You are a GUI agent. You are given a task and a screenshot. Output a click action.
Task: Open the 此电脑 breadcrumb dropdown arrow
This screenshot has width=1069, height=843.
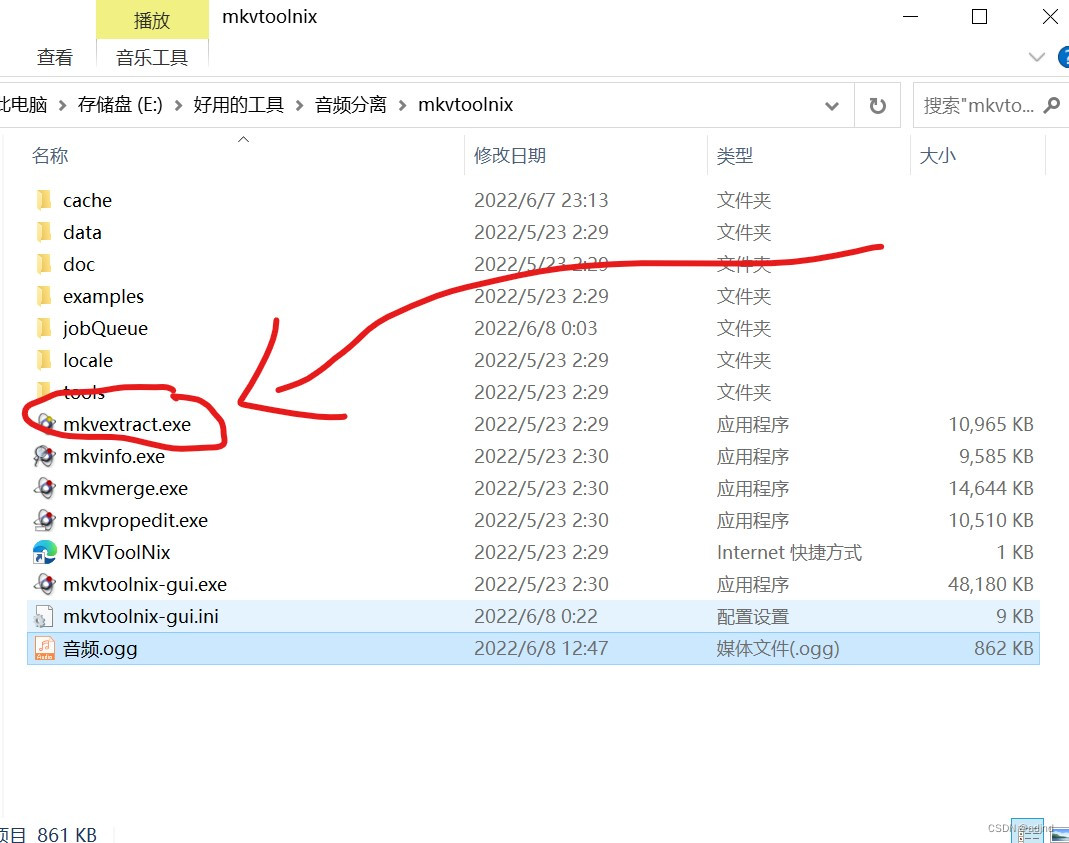63,105
